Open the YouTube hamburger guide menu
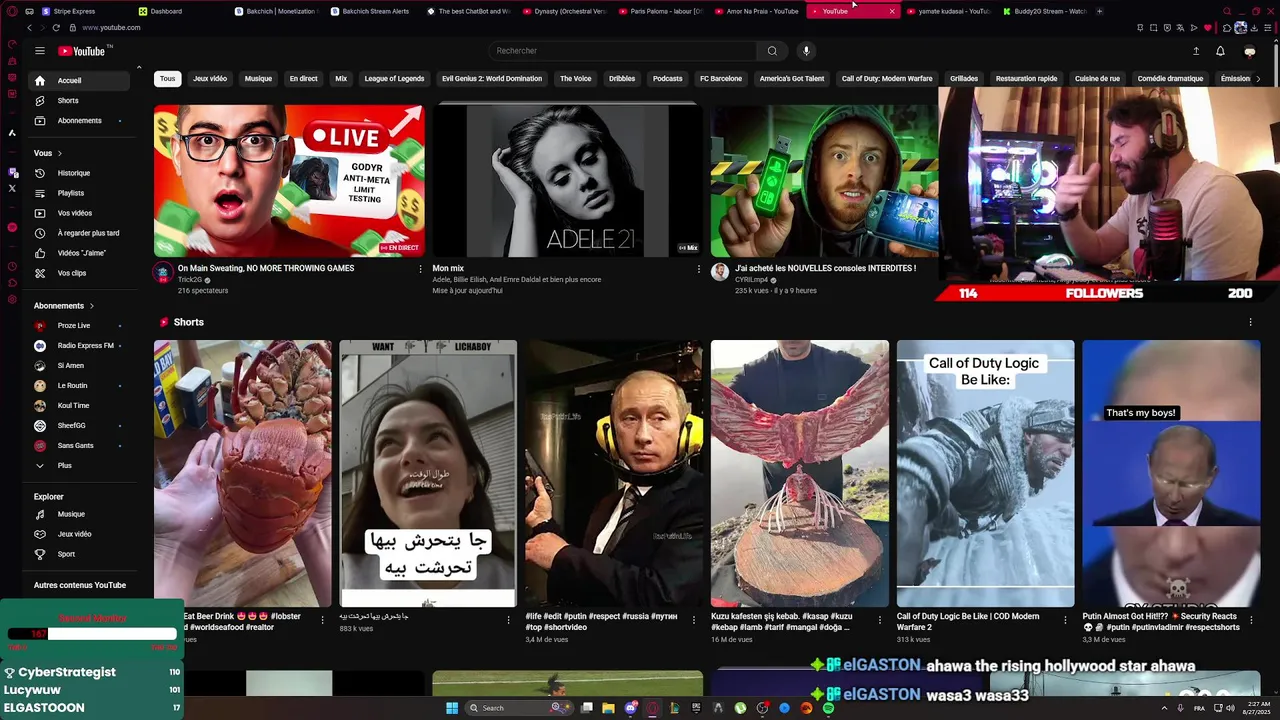Viewport: 1280px width, 720px height. coord(40,51)
